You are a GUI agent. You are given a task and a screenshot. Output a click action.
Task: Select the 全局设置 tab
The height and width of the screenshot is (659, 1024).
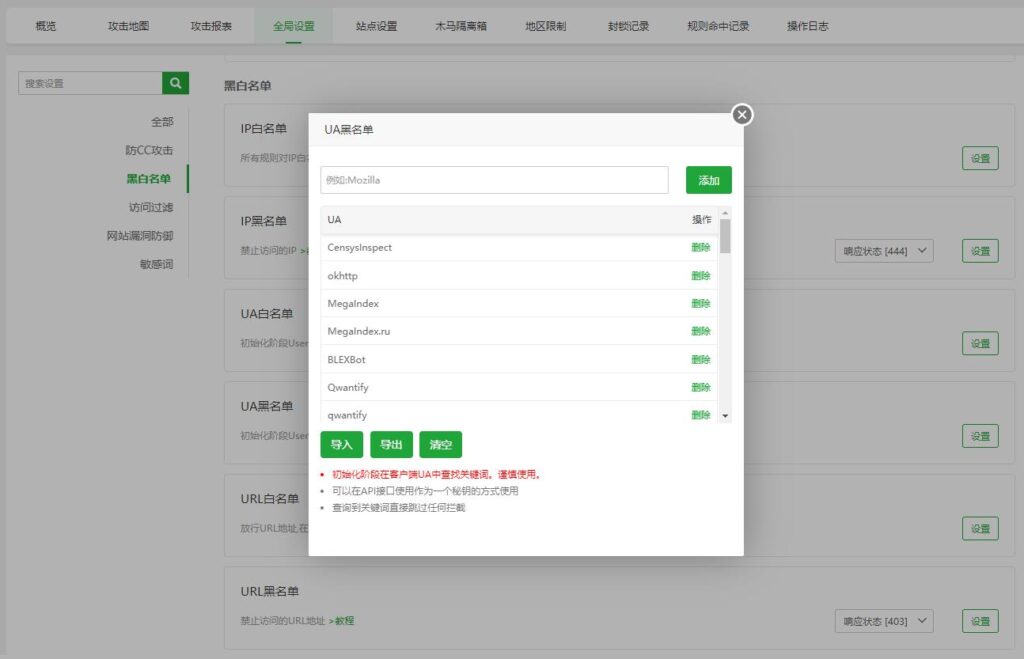point(294,26)
